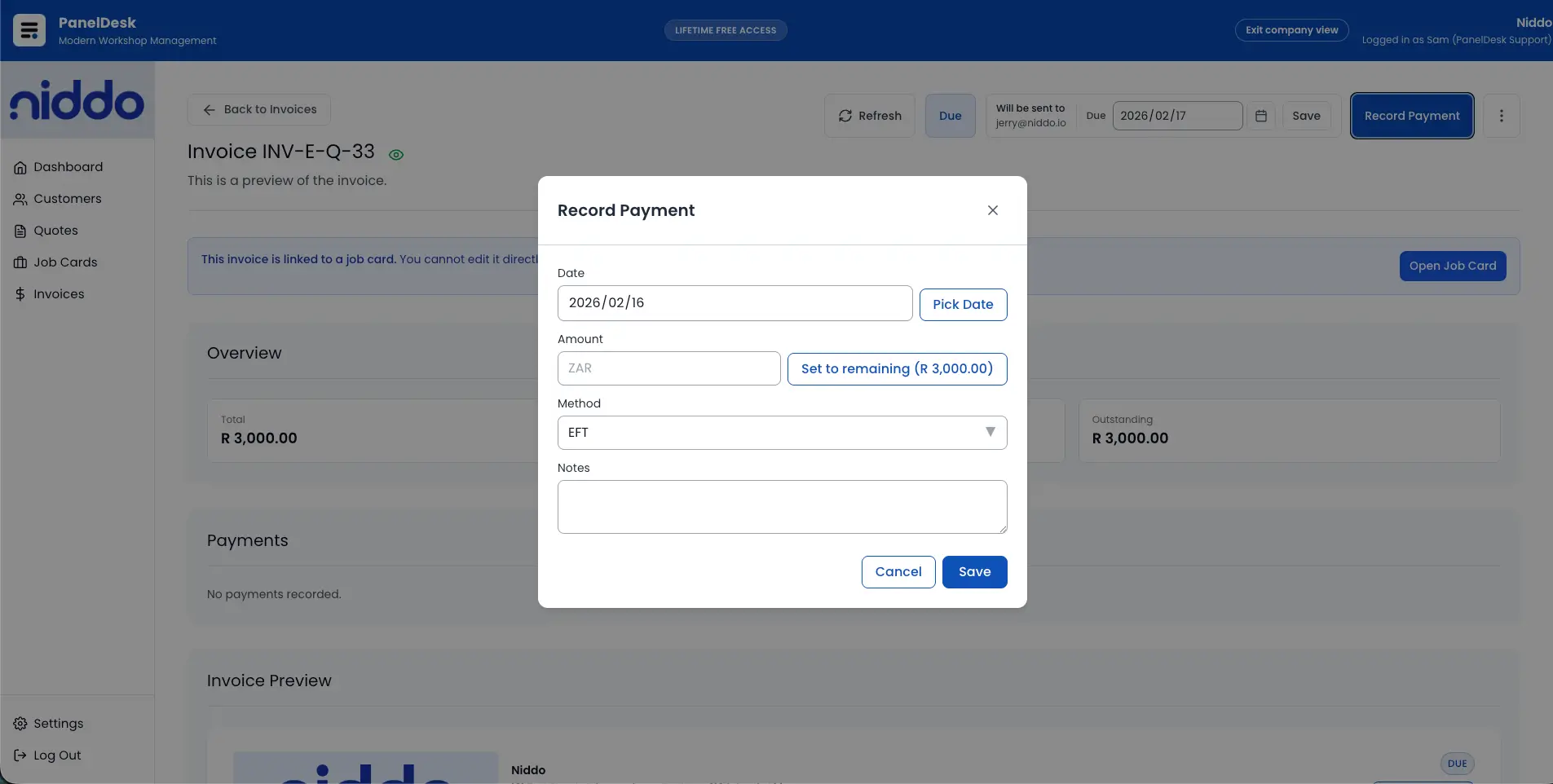Return via Back to Invoices

click(x=258, y=108)
